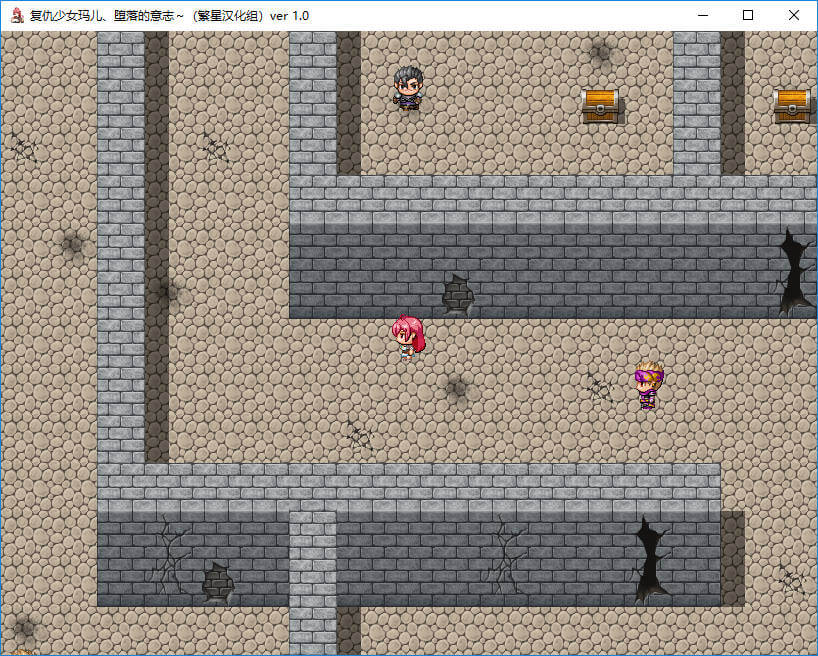
Task: Inspect crumbled brick hole in lower-left wall
Action: [217, 583]
